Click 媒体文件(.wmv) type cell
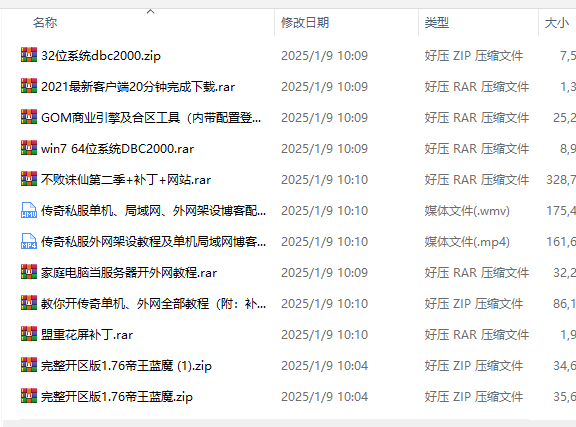This screenshot has height=427, width=576. (467, 211)
